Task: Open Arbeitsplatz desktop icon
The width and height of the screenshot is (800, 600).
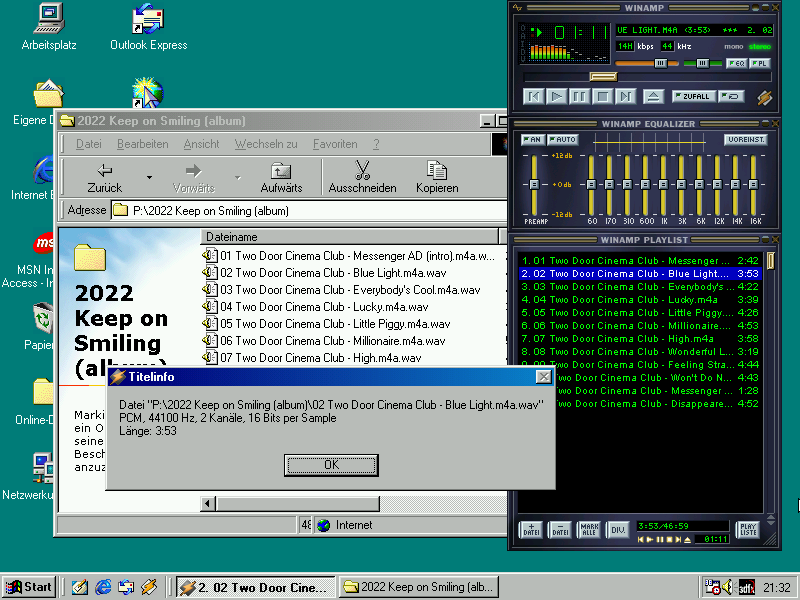Action: pyautogui.click(x=49, y=27)
